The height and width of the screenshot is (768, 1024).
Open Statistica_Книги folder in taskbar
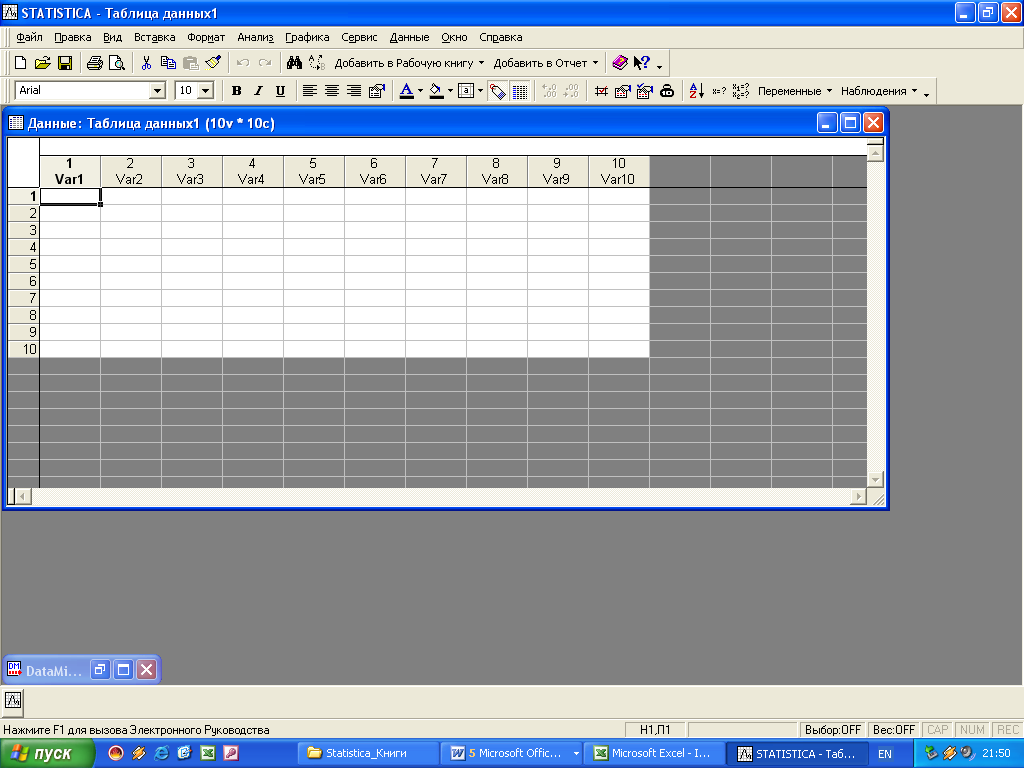pyautogui.click(x=368, y=753)
